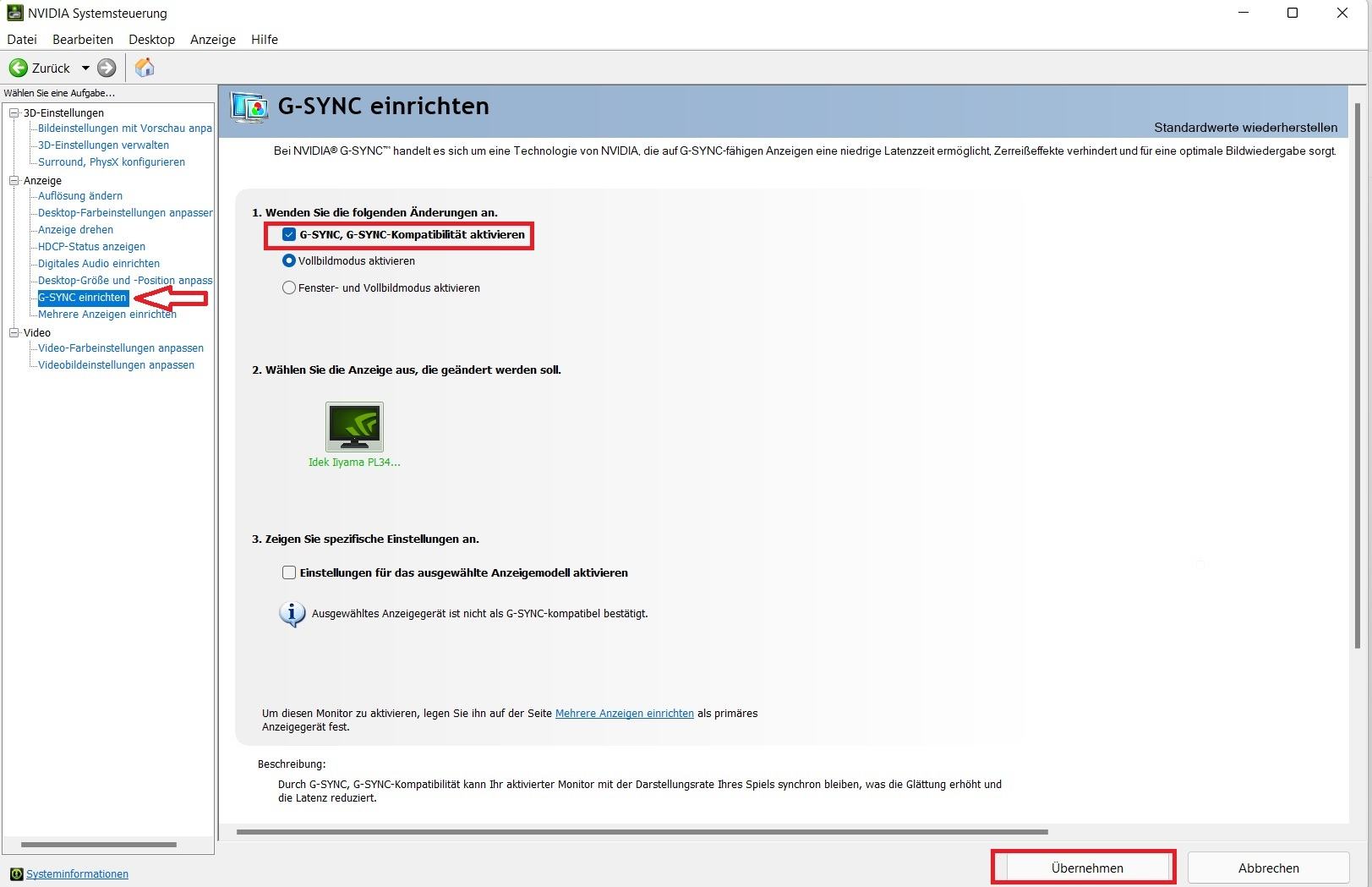Toggle G-SYNC, G-SYNC-Kompatibilität aktivieren checkbox
Viewport: 1372px width, 887px height.
coord(289,235)
